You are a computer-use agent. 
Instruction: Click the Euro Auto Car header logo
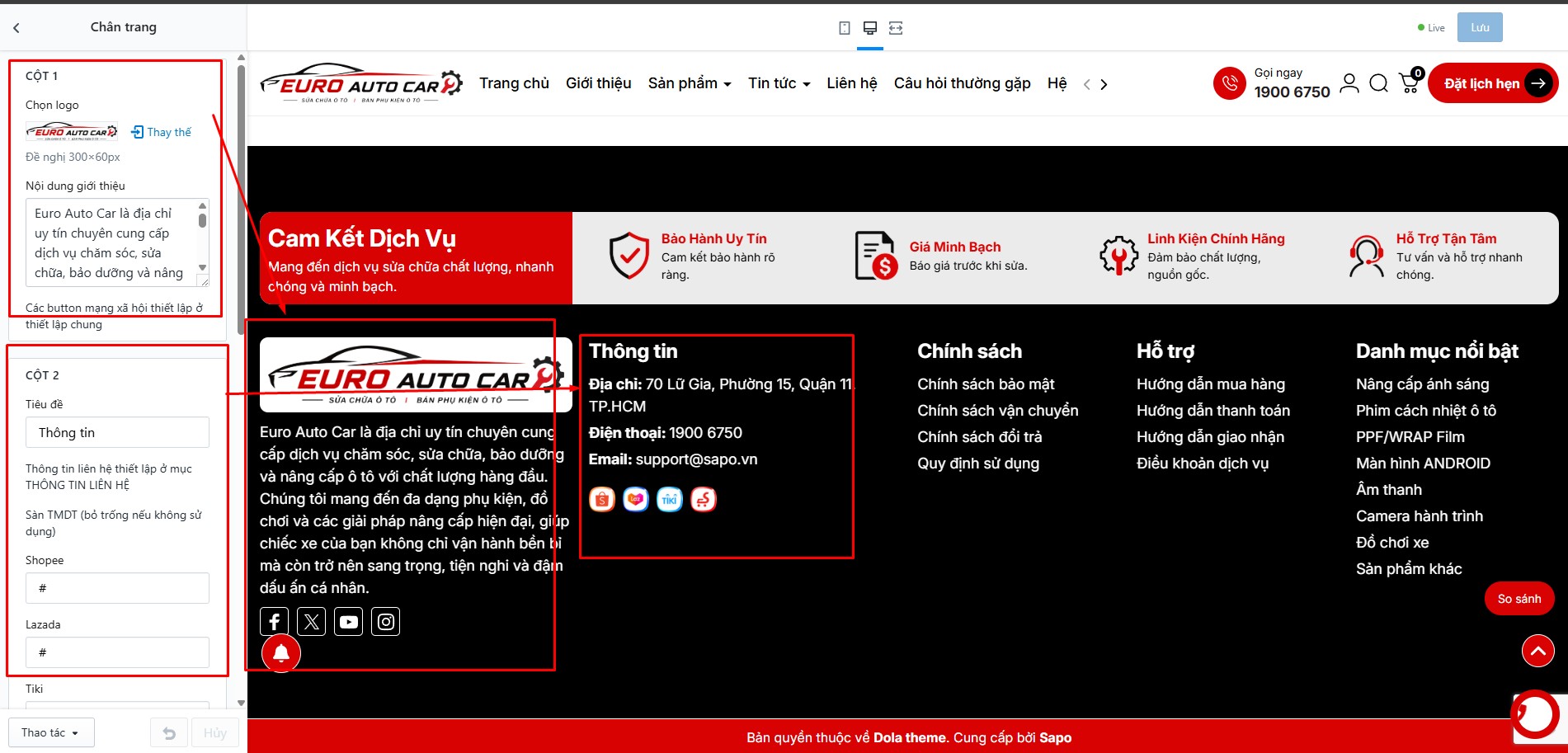click(x=361, y=83)
